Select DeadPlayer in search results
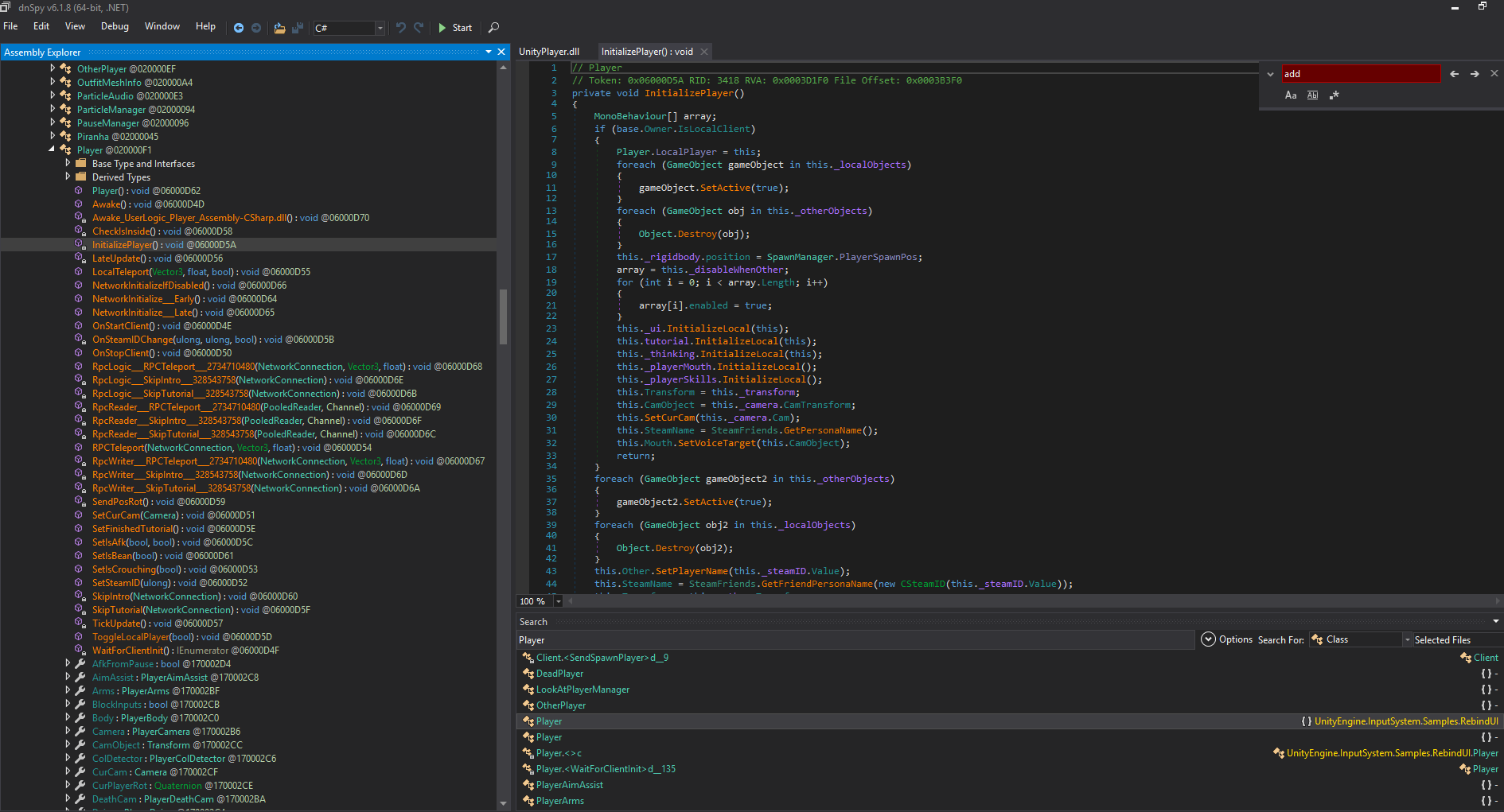Screen dimensions: 1504x812 pyautogui.click(x=559, y=674)
